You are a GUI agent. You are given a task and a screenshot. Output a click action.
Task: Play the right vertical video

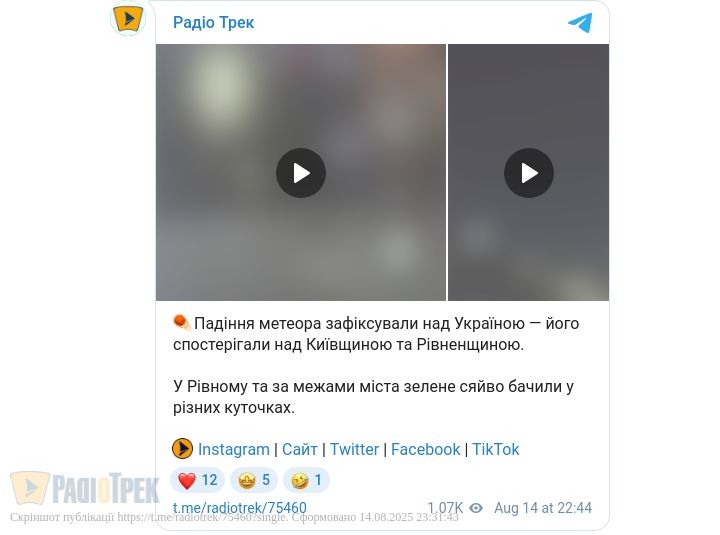pyautogui.click(x=529, y=173)
